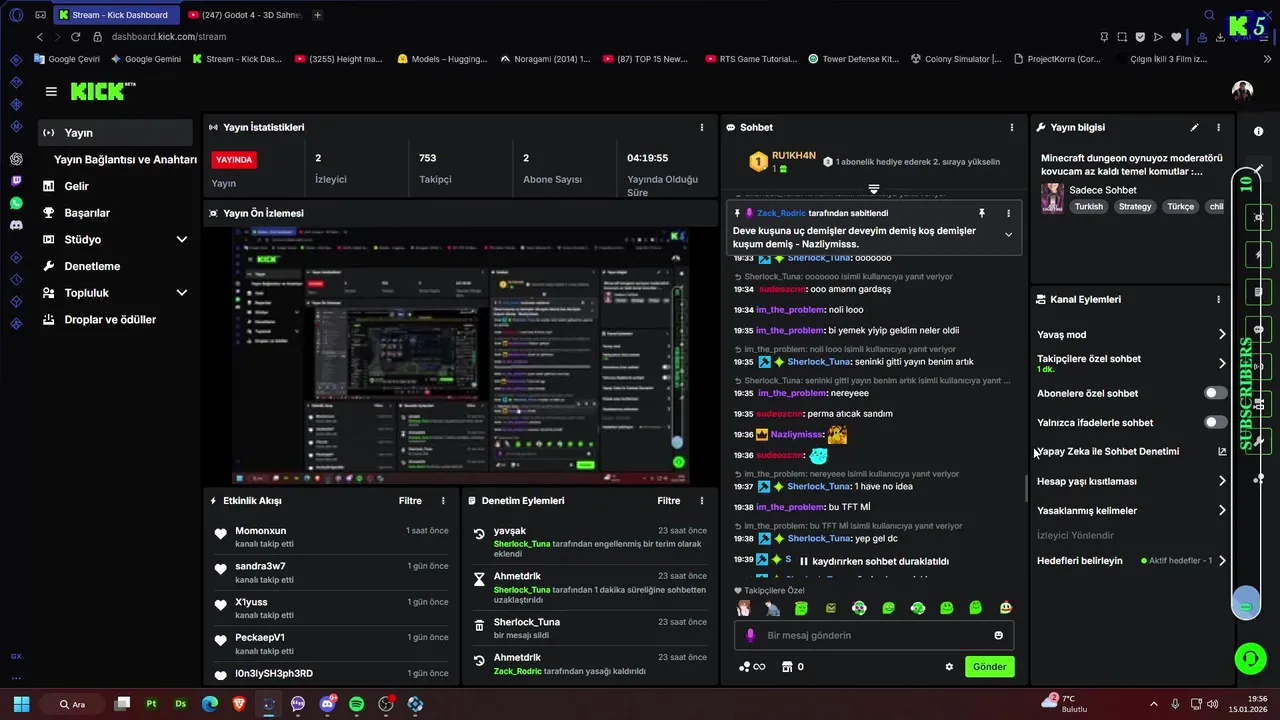
Task: Toggle Yalnızca ifadelerle sohbet switch
Action: (1215, 422)
